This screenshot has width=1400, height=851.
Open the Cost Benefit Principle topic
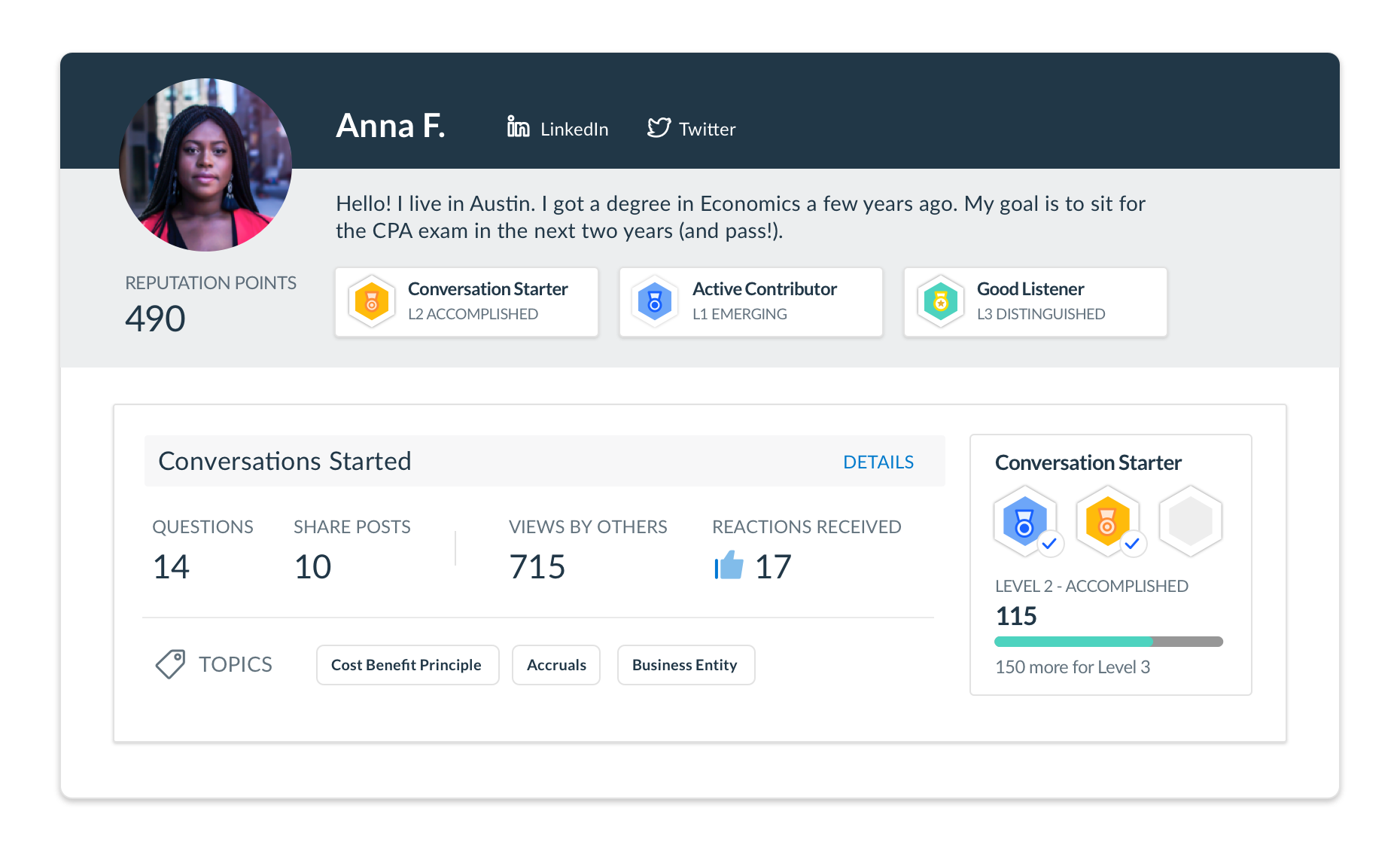click(x=406, y=664)
